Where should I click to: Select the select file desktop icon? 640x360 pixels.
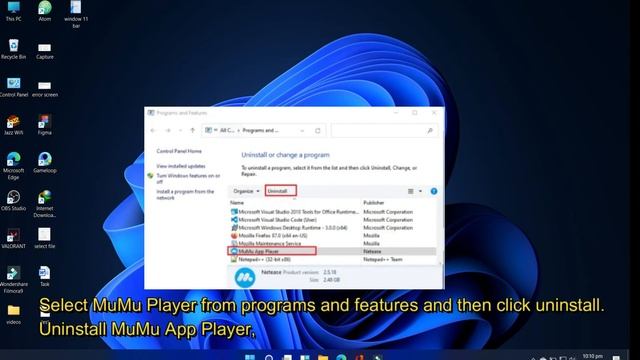point(44,238)
